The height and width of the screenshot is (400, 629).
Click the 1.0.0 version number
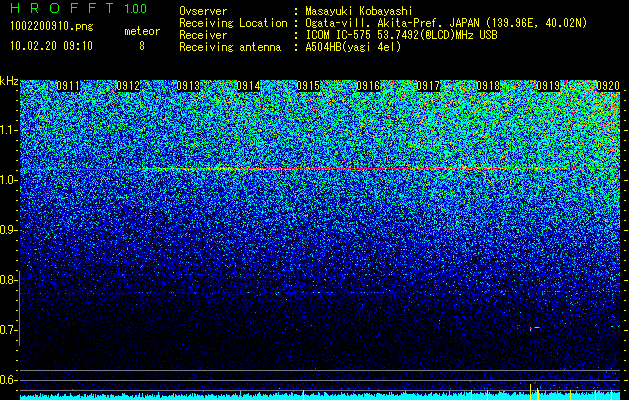tap(136, 9)
